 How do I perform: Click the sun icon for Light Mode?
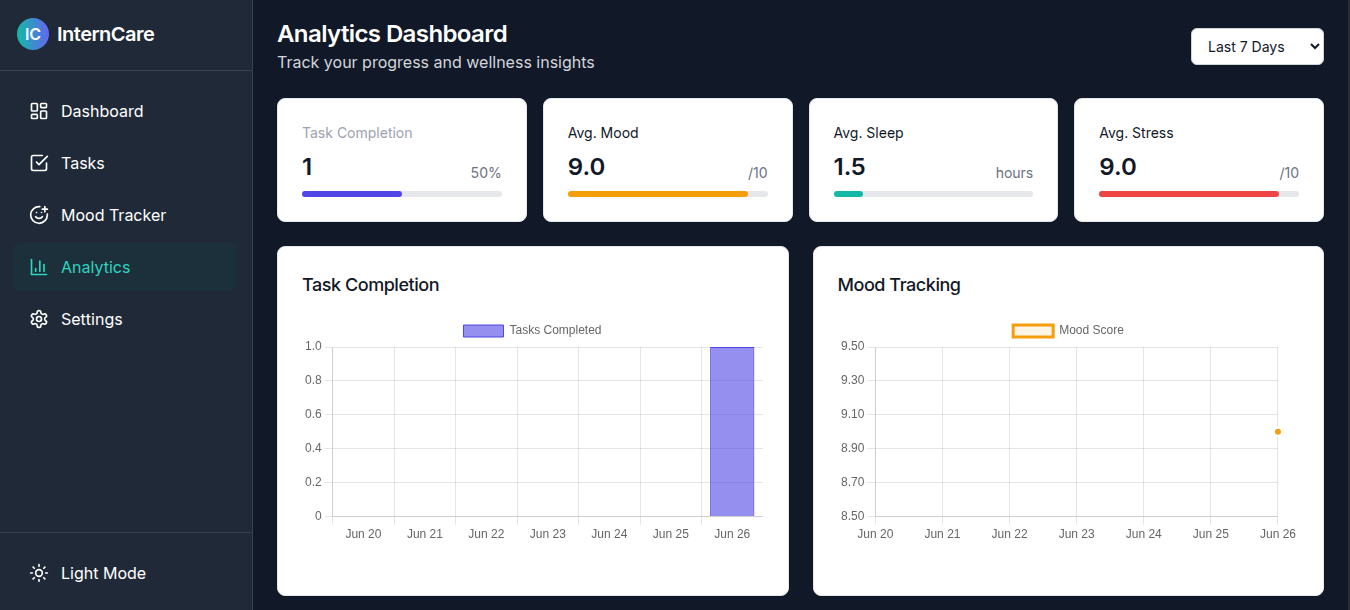coord(39,573)
